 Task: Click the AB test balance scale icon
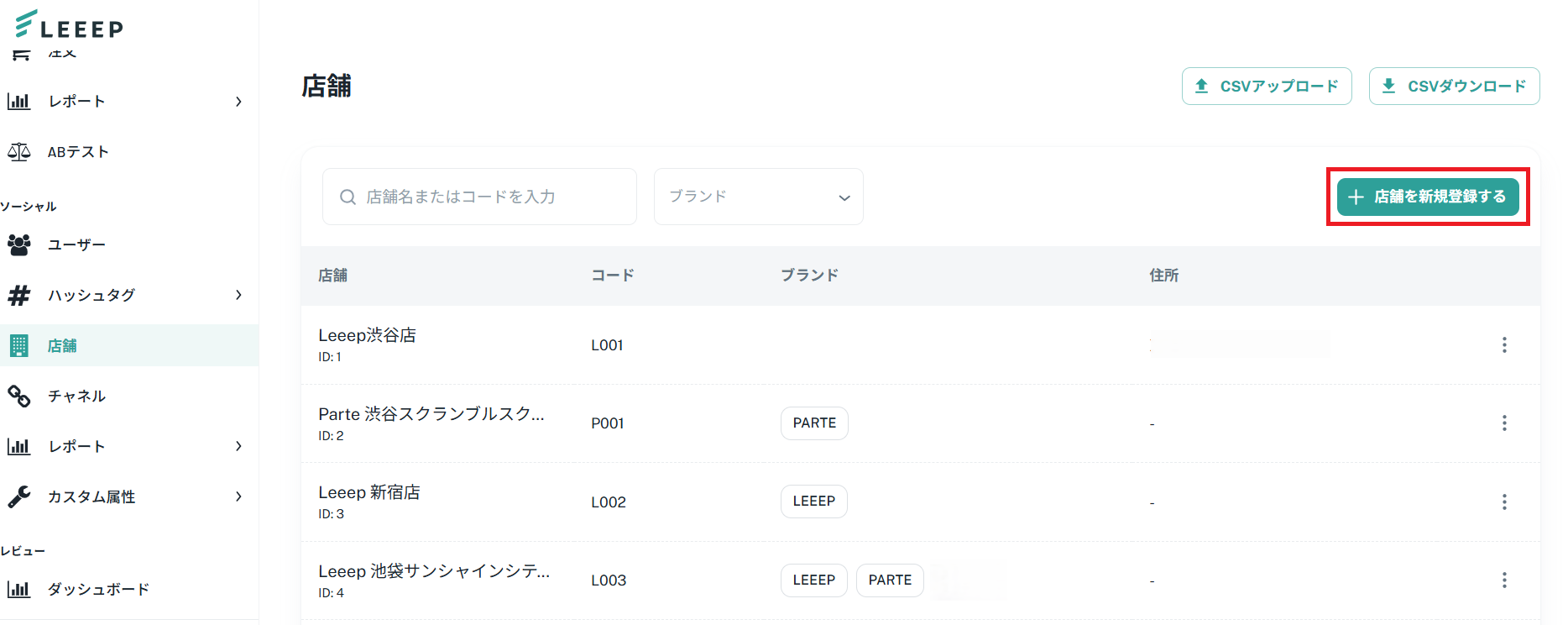[x=18, y=152]
